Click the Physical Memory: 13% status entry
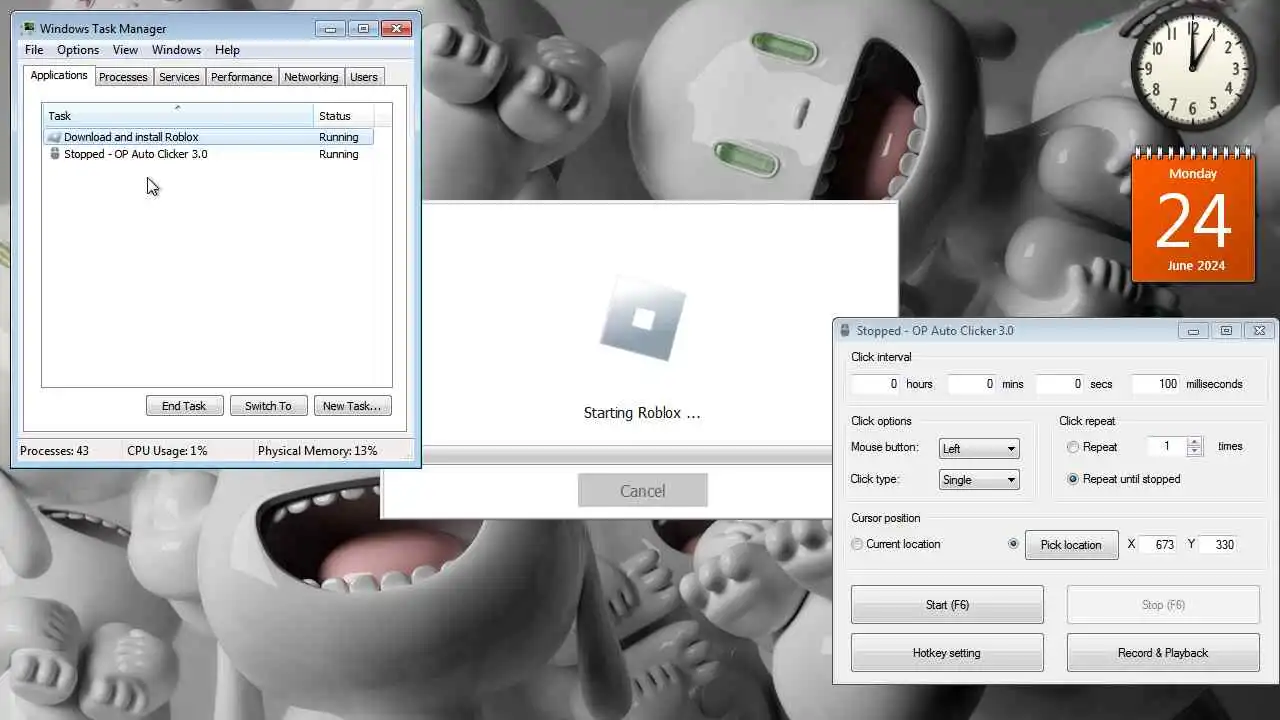Screen dimensions: 1280x720 tap(318, 451)
